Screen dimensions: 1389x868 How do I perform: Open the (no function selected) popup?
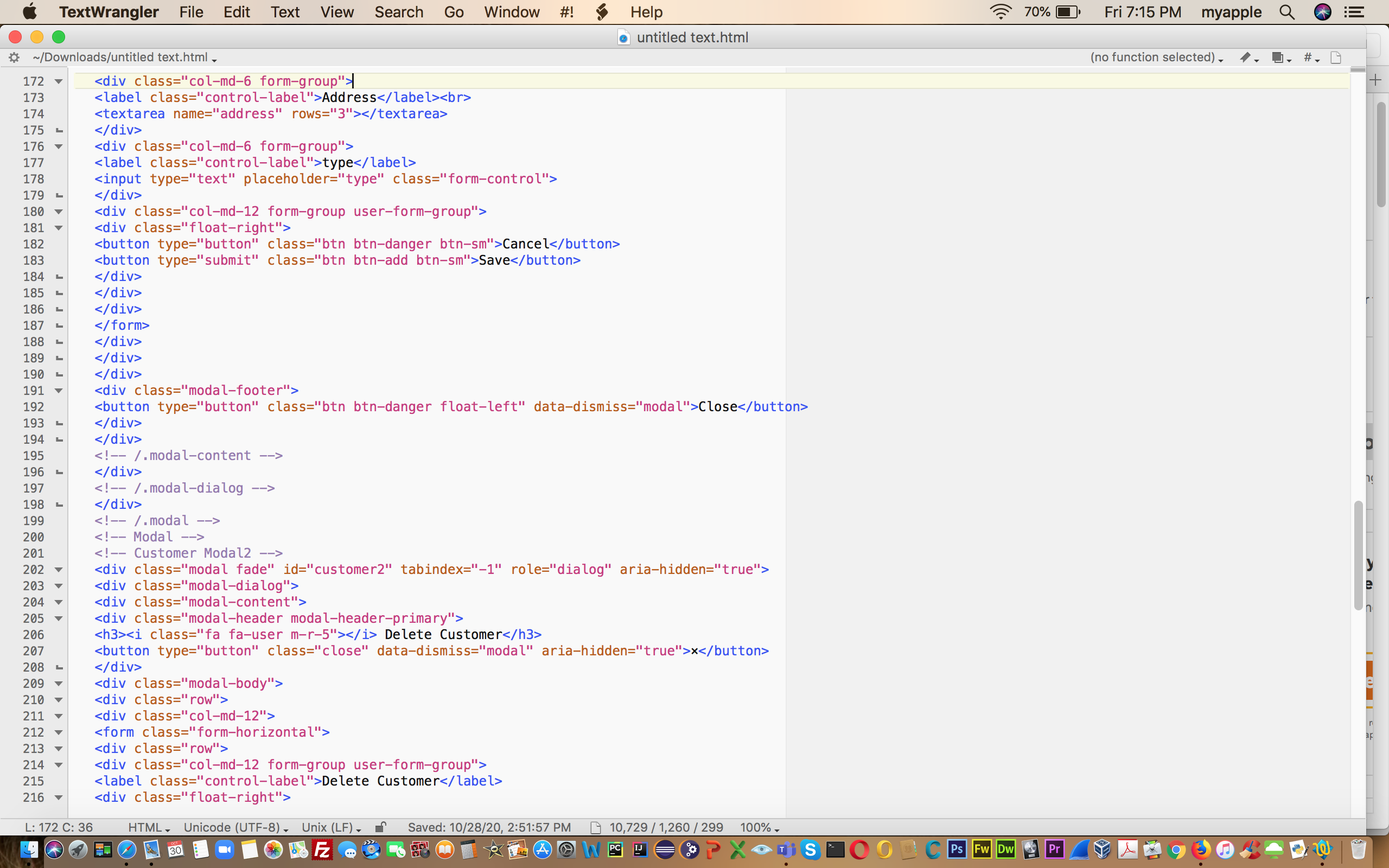point(1157,58)
